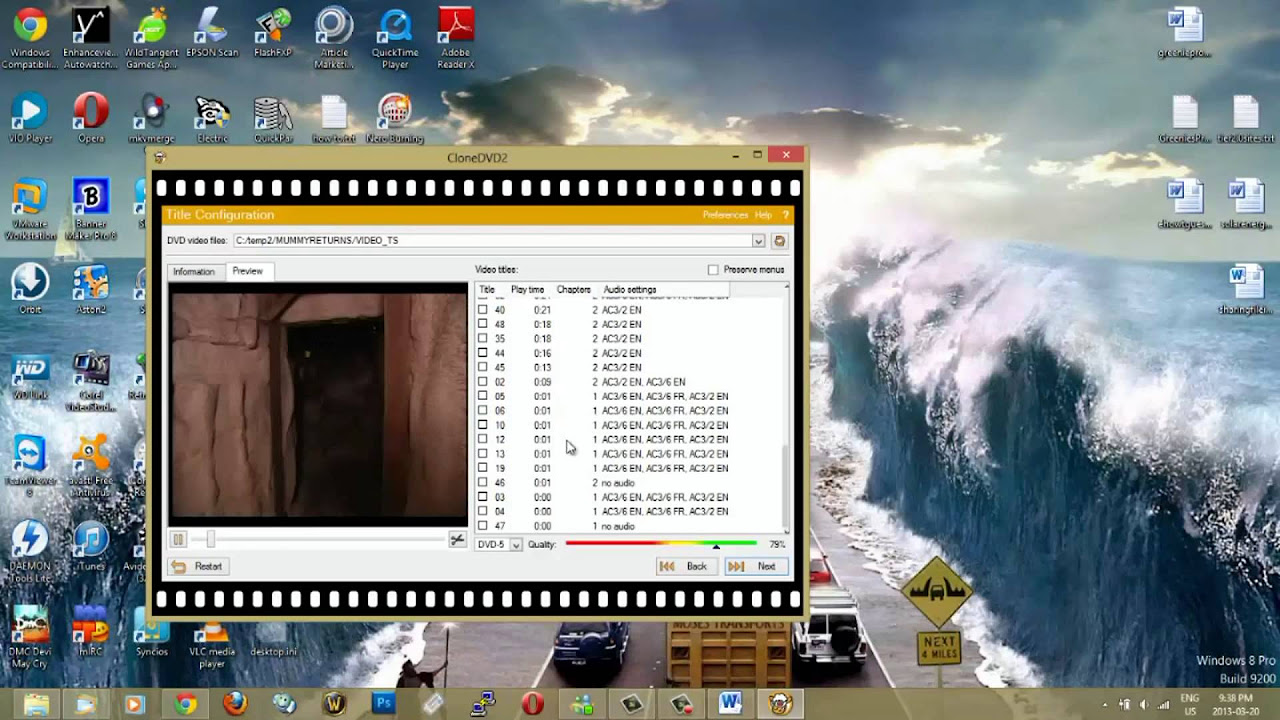Open Opera desktop shortcut
Image resolution: width=1280 pixels, height=720 pixels.
91,118
